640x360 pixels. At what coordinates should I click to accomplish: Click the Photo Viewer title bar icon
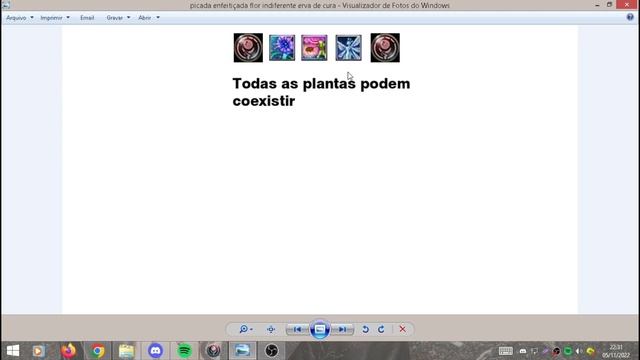6,5
